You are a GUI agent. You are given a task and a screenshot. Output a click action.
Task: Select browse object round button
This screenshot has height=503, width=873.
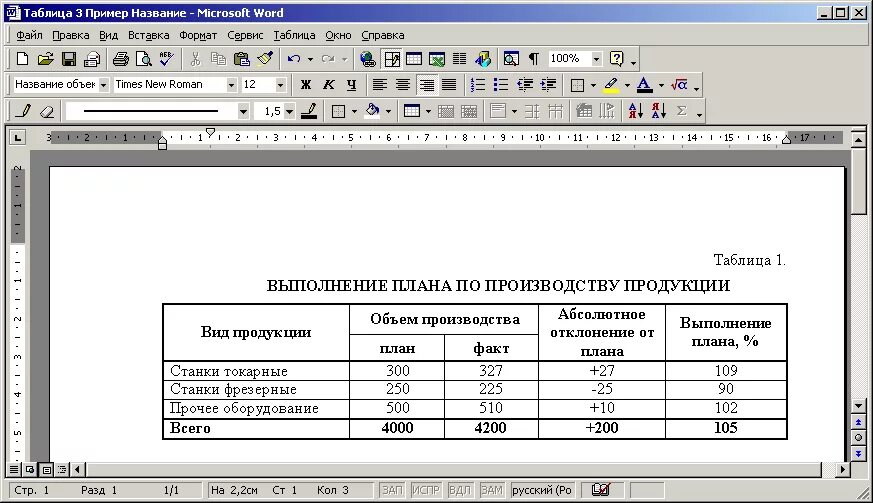click(x=858, y=438)
